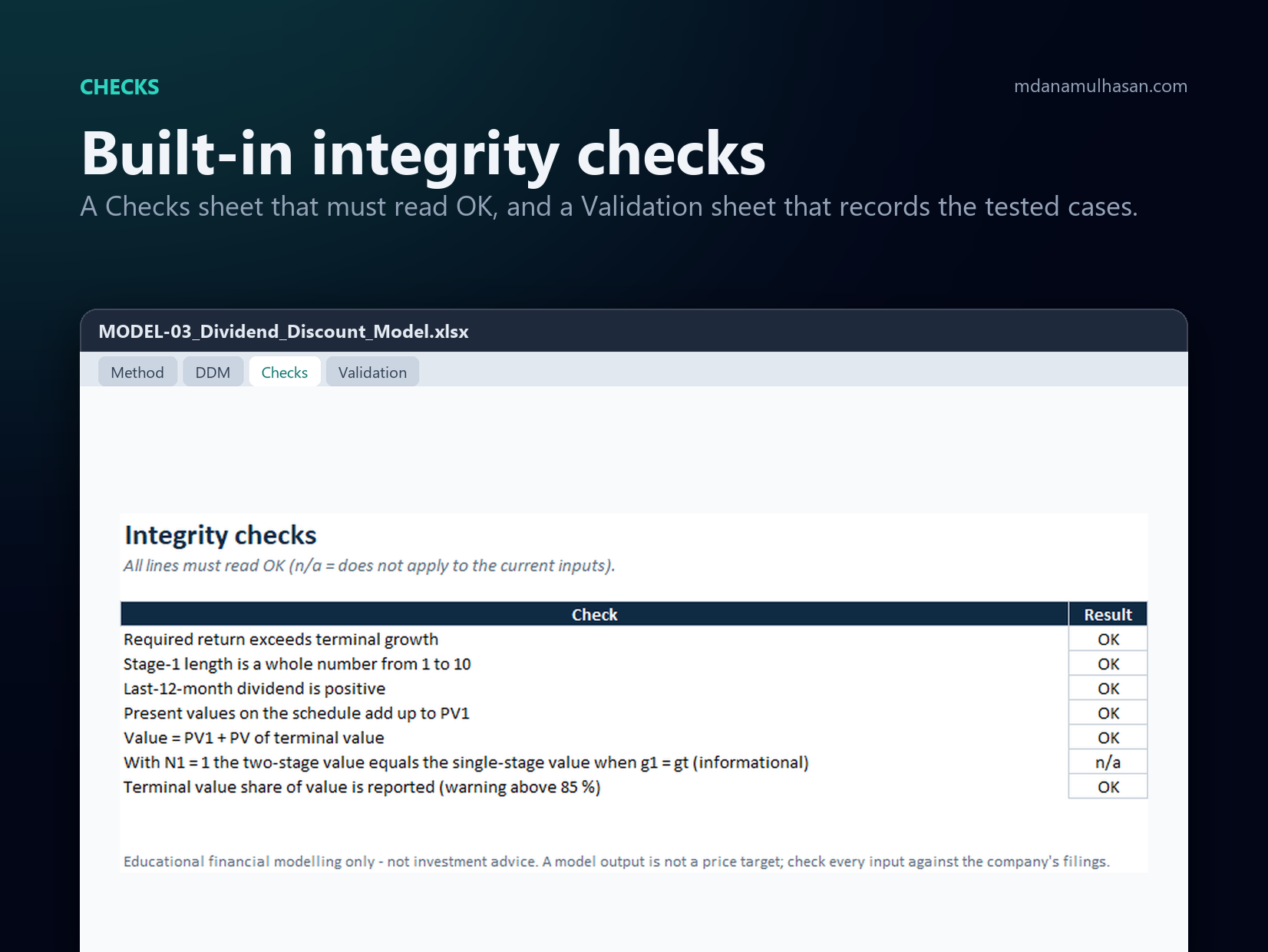1268x952 pixels.
Task: Click the mdanamulhasan.com link
Action: [1100, 86]
